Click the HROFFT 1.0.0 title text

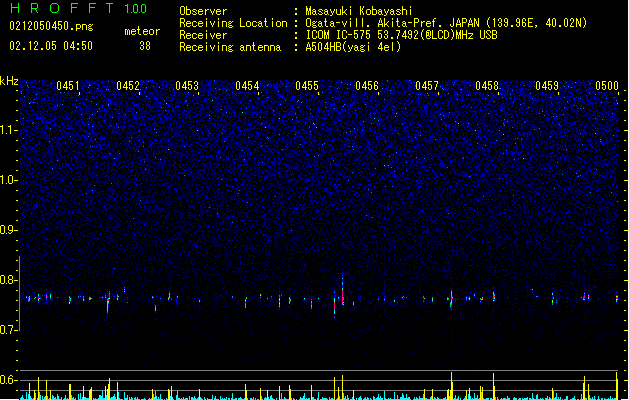[x=78, y=8]
